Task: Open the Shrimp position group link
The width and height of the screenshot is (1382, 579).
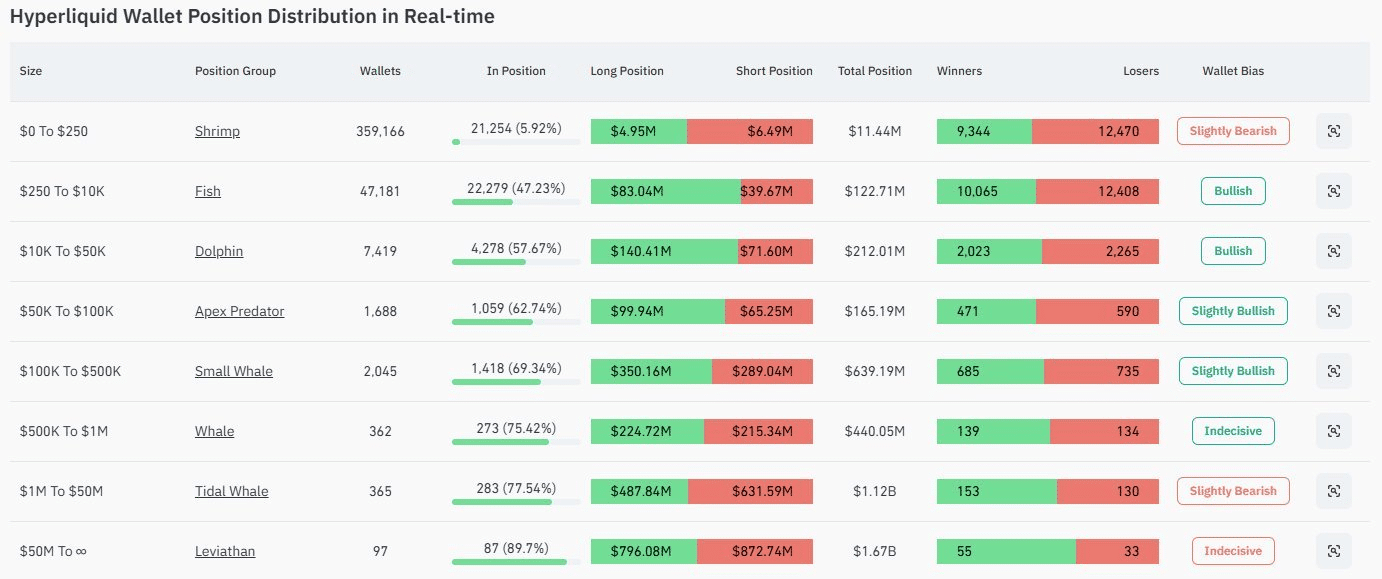Action: click(217, 131)
